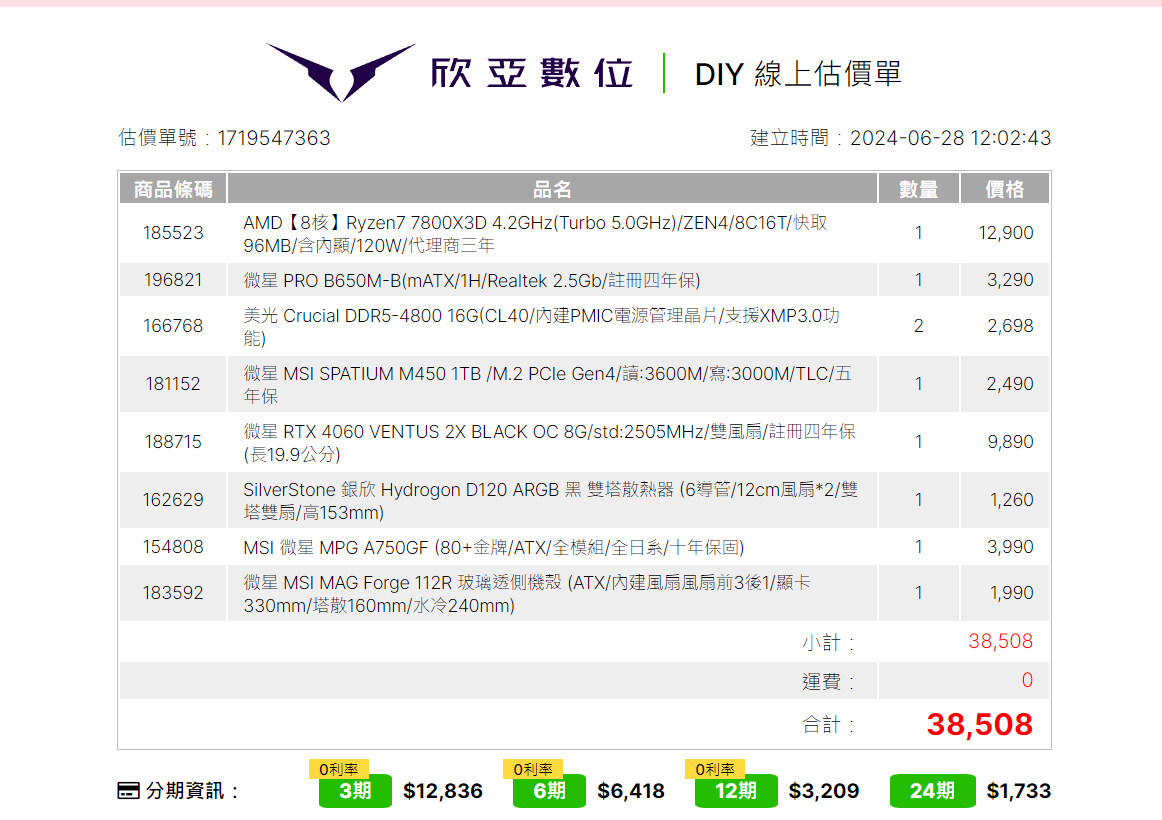Click the 運費 label
Screen dimensions: 1162x820
[828, 681]
